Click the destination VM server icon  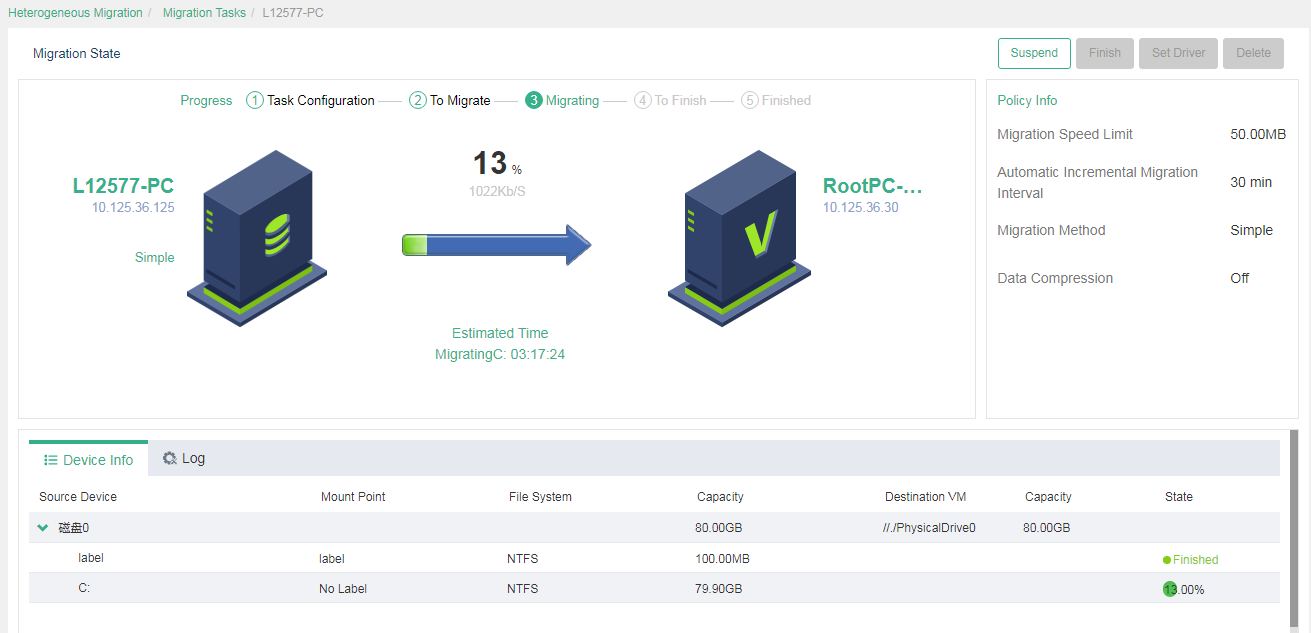(738, 239)
